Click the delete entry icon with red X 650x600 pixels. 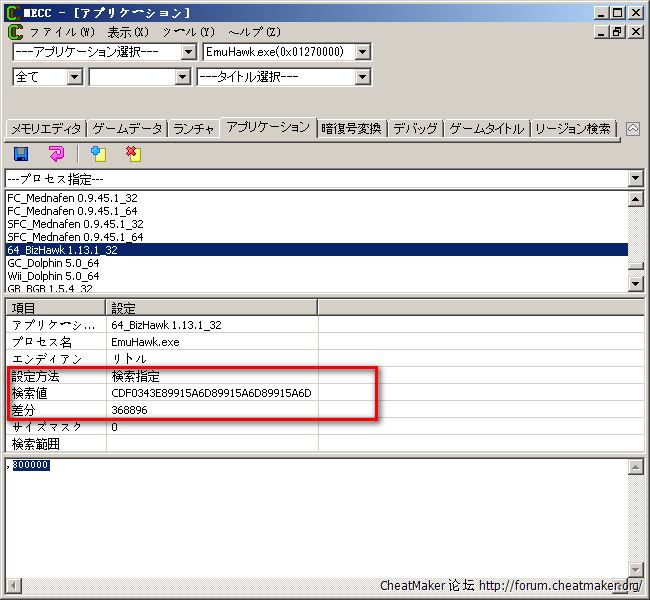pos(133,154)
